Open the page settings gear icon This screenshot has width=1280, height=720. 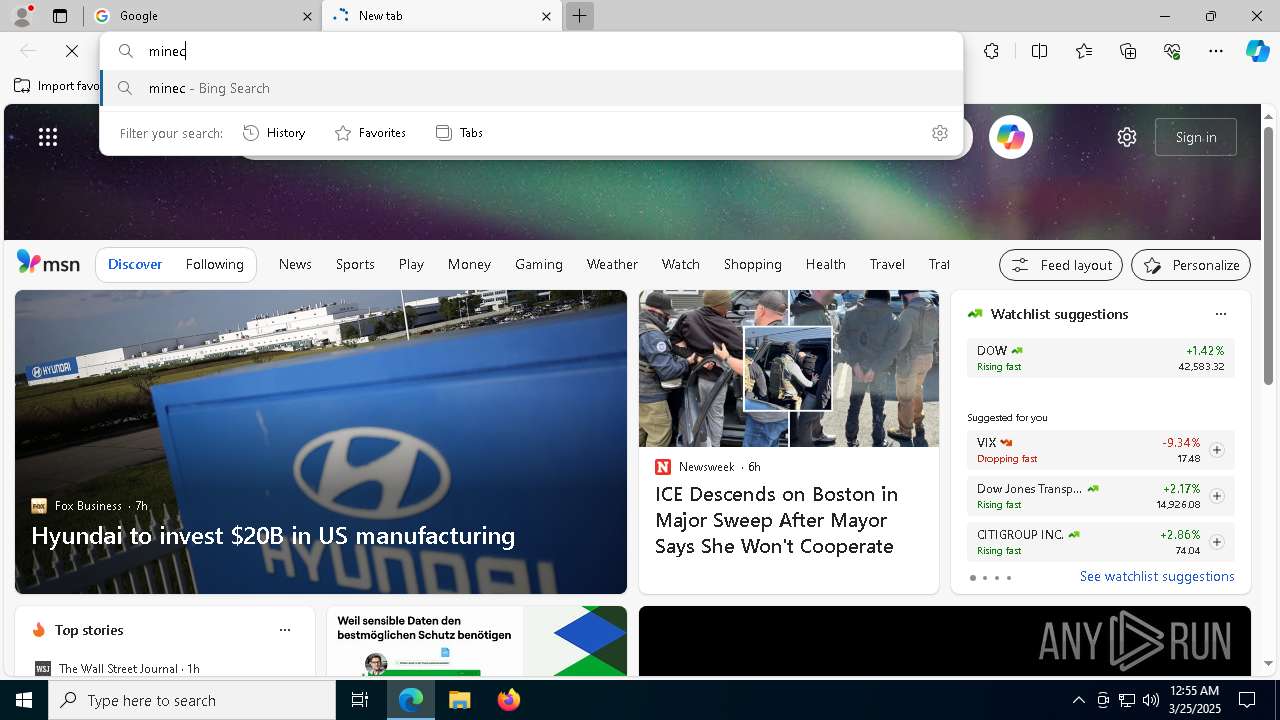1127,137
